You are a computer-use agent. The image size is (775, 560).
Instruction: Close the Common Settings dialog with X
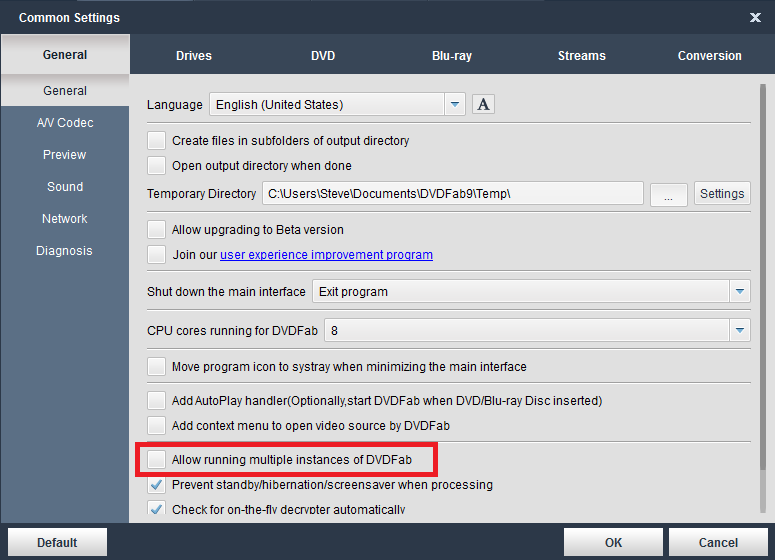click(x=755, y=17)
